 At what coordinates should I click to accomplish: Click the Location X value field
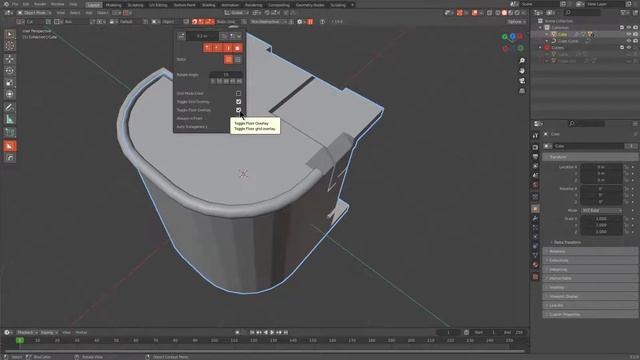click(601, 167)
